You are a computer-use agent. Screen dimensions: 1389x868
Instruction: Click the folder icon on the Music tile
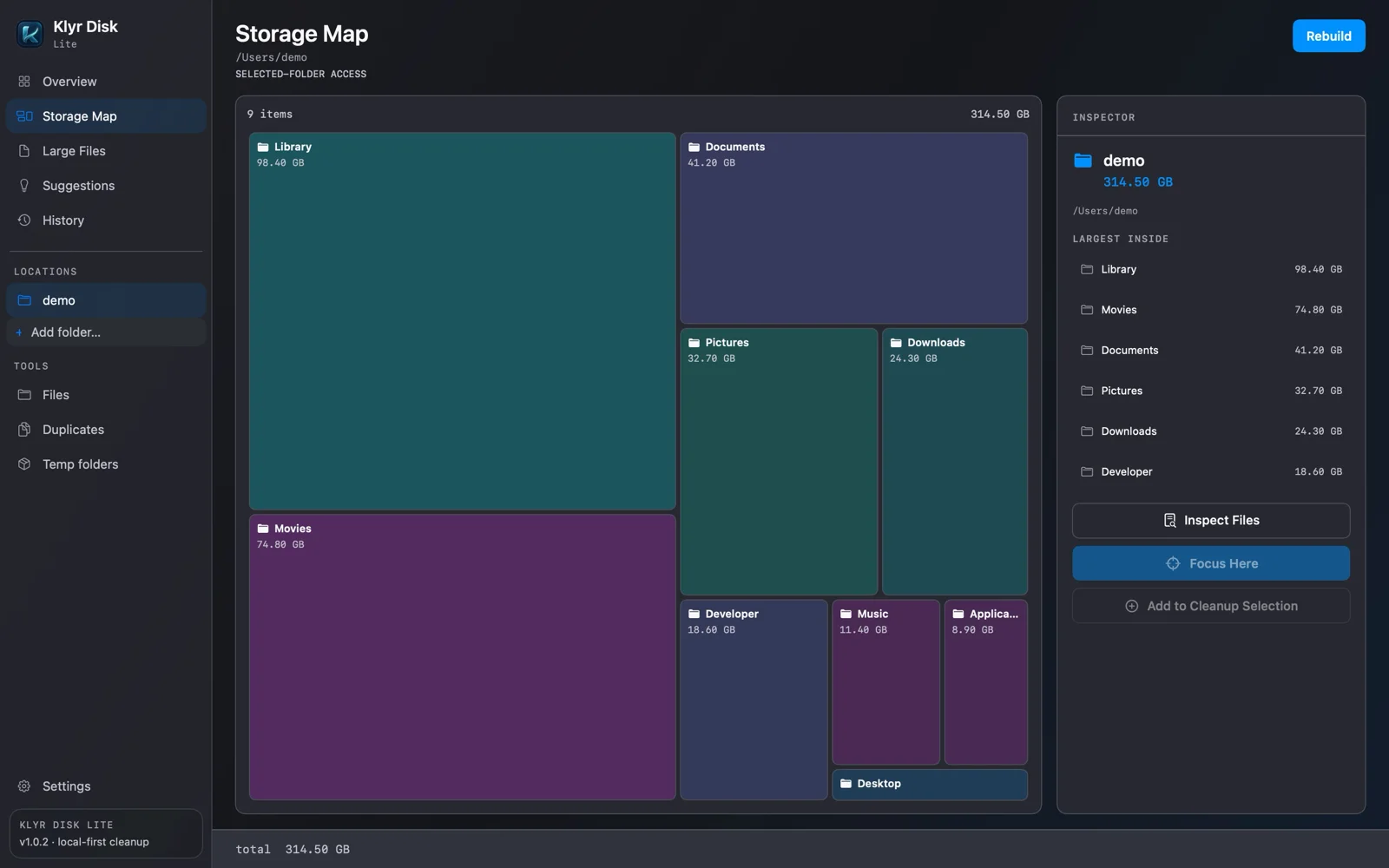(846, 614)
